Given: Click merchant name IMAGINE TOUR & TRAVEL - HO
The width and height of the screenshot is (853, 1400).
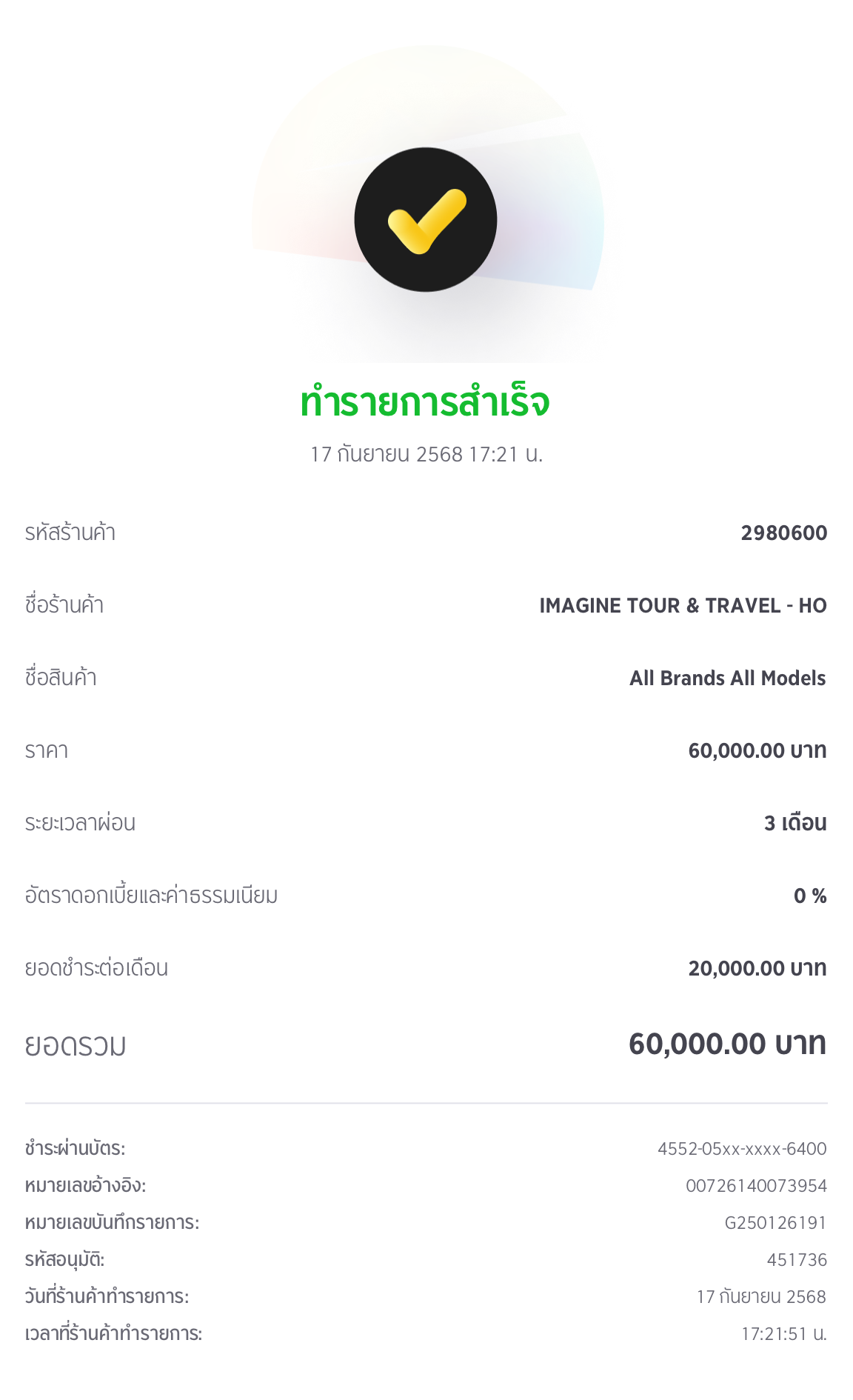Looking at the screenshot, I should (x=683, y=606).
